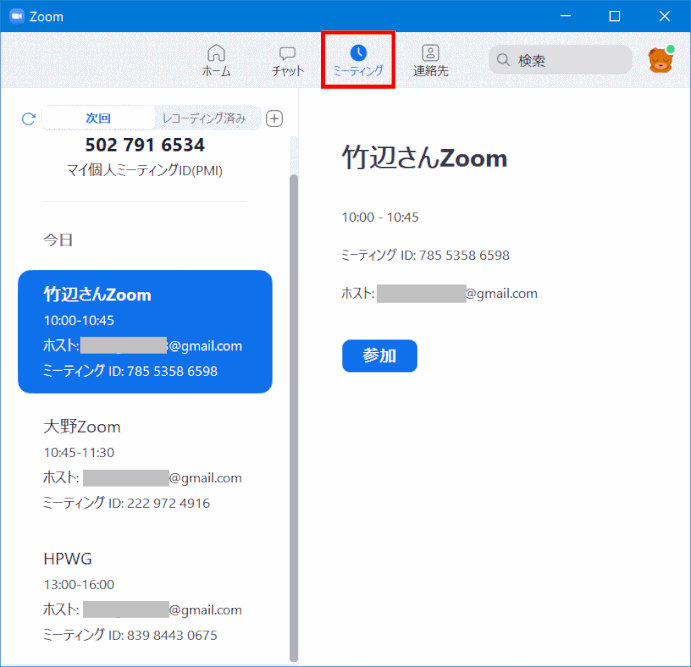
Task: Select the 大野Zoom meeting entry
Action: point(145,464)
